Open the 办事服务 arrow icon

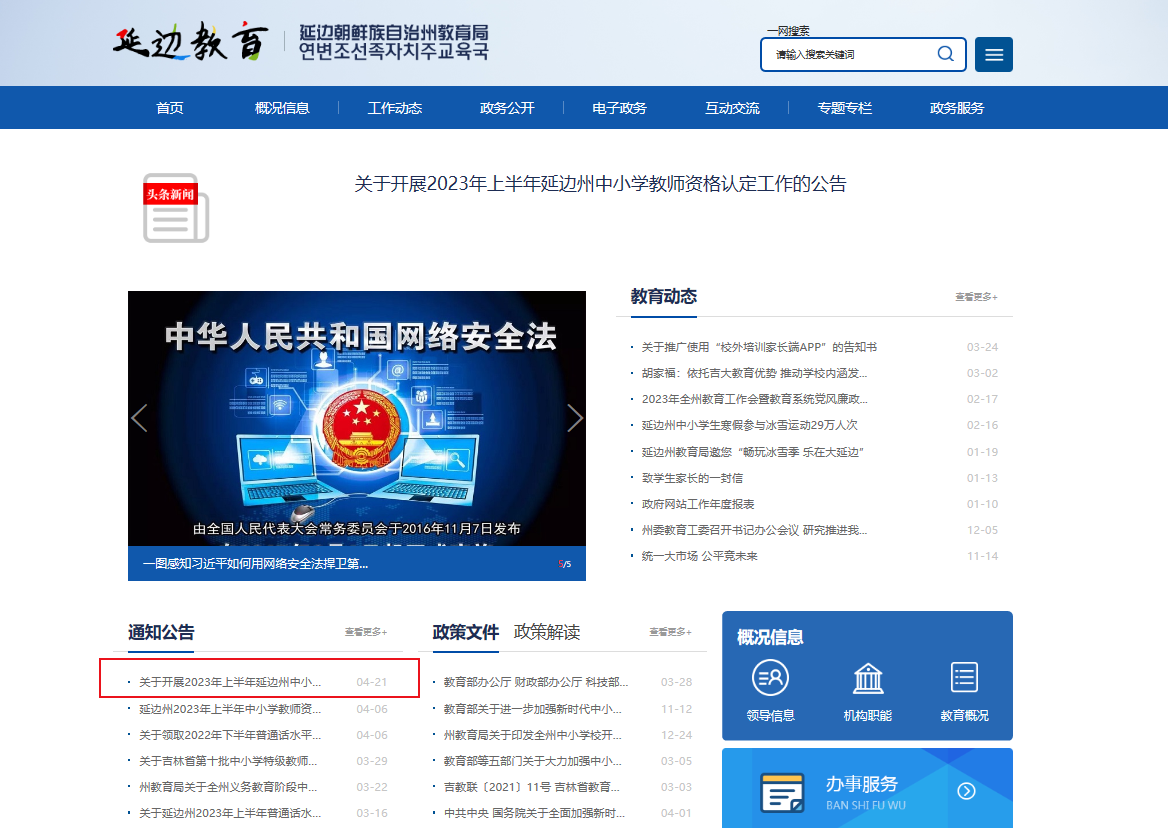pos(966,791)
